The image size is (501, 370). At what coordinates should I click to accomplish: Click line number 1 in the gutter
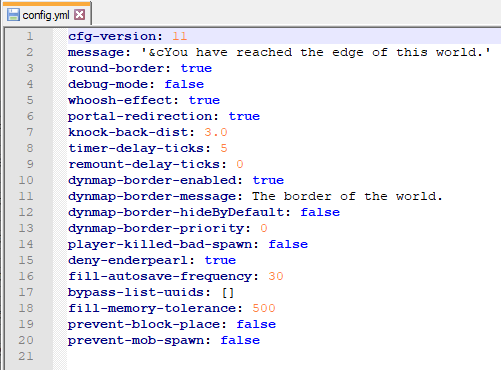coord(30,36)
